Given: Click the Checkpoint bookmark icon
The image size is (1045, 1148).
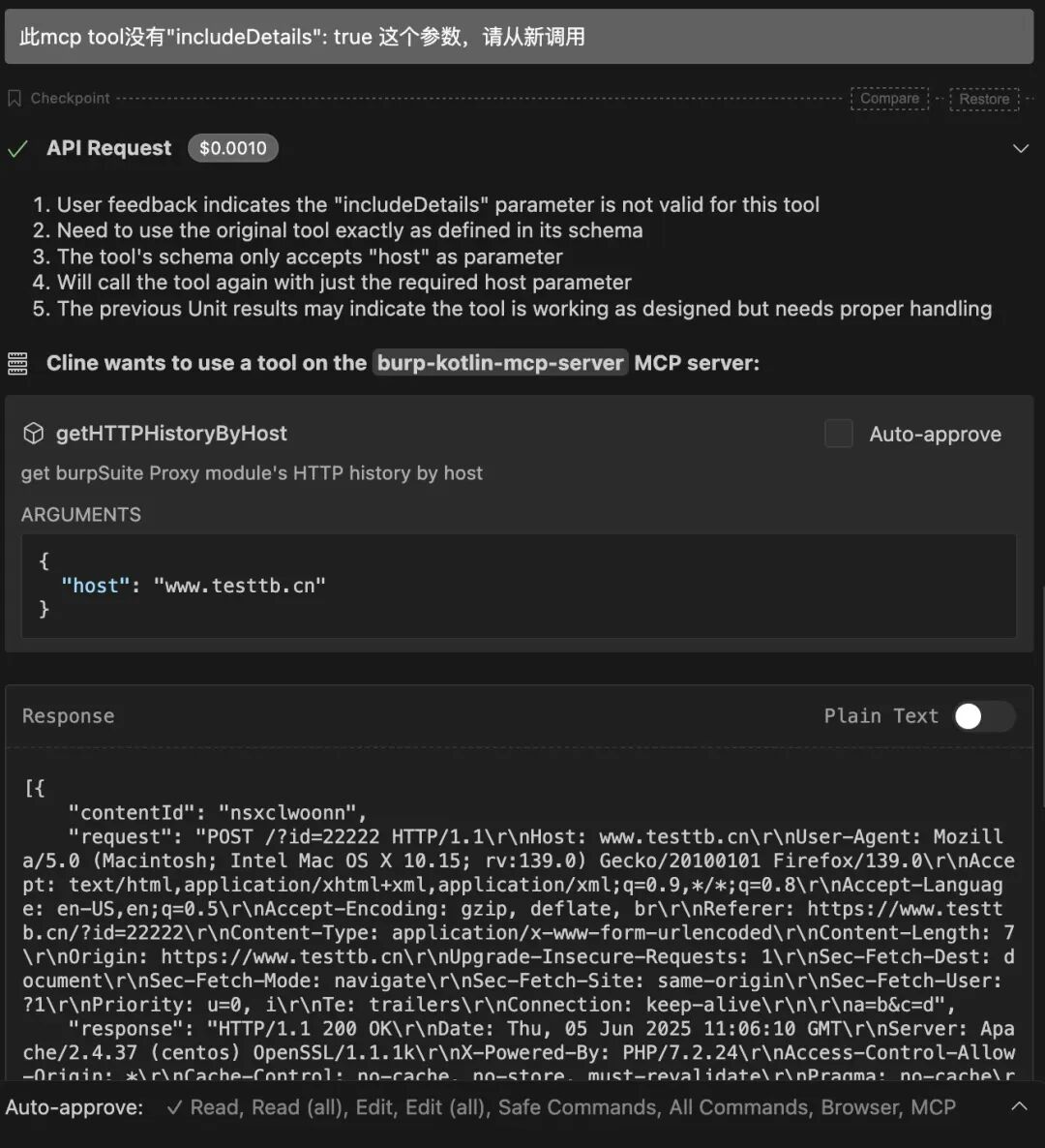Looking at the screenshot, I should point(15,99).
